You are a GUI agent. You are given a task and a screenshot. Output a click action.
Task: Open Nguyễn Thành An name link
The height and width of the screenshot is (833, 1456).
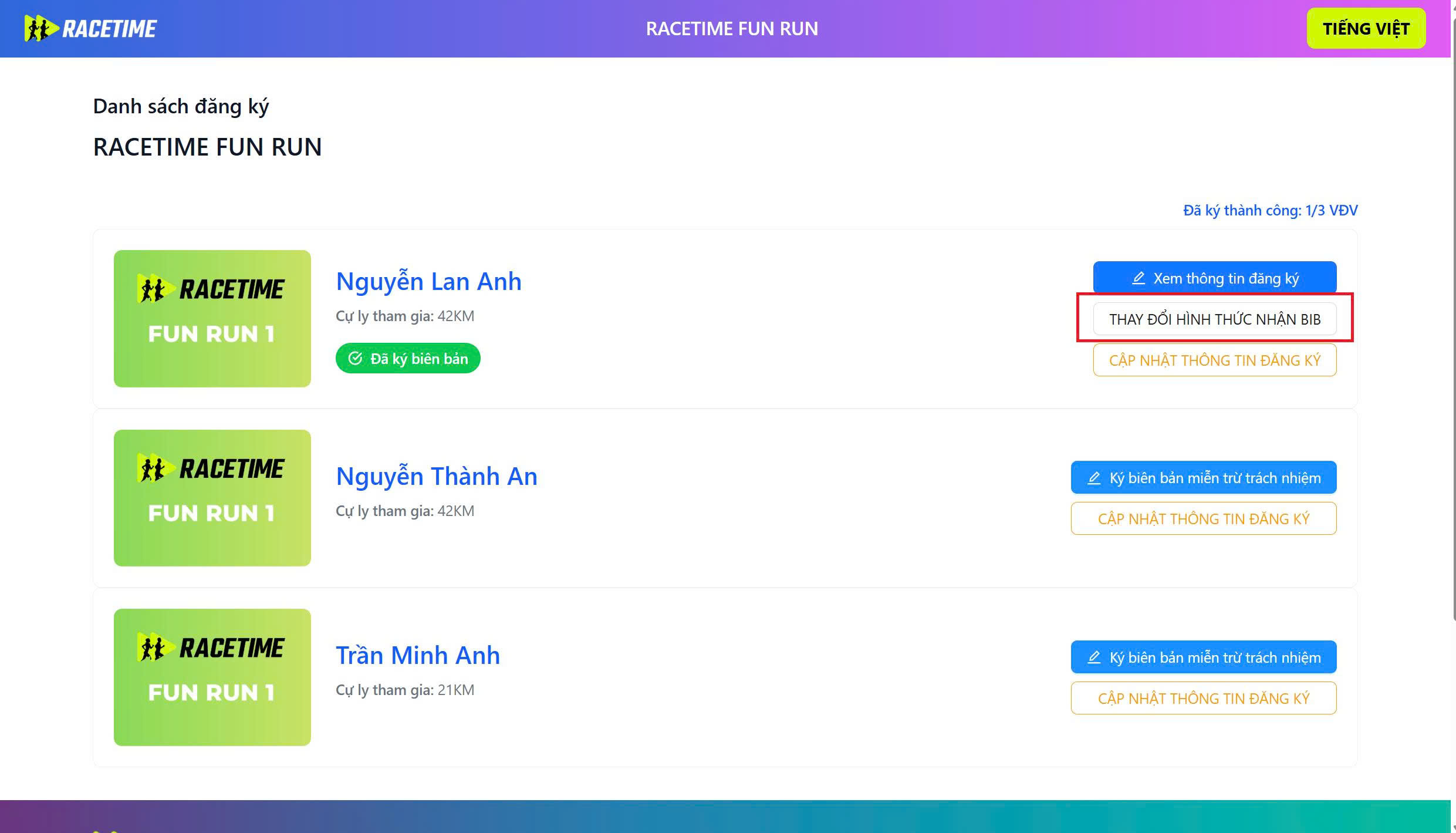point(437,477)
